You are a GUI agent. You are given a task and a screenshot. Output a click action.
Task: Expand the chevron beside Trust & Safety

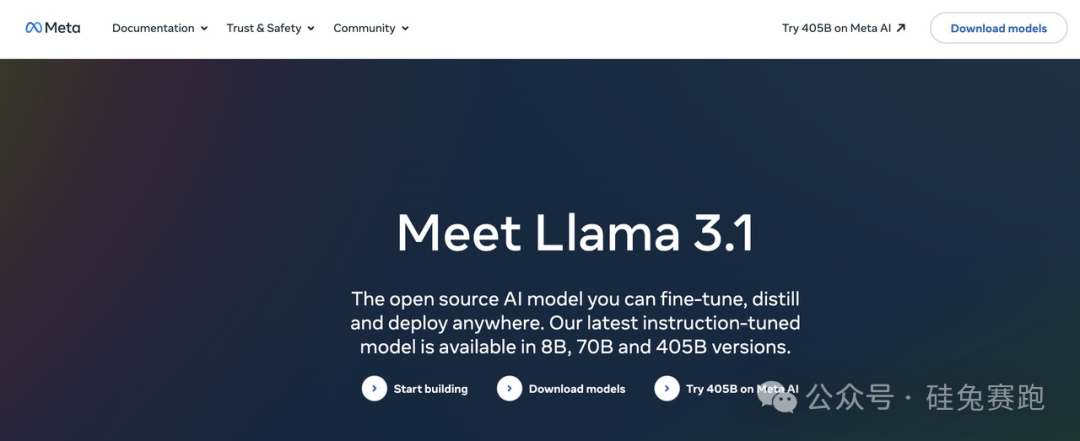tap(311, 29)
